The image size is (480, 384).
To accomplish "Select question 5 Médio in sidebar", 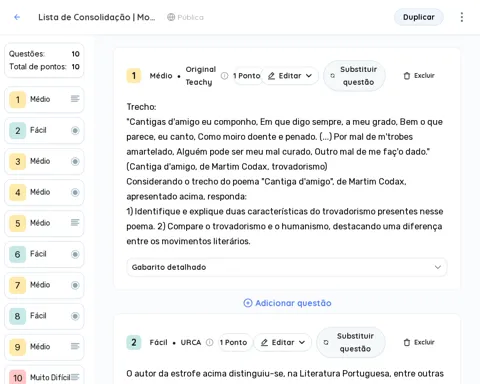I will [44, 223].
